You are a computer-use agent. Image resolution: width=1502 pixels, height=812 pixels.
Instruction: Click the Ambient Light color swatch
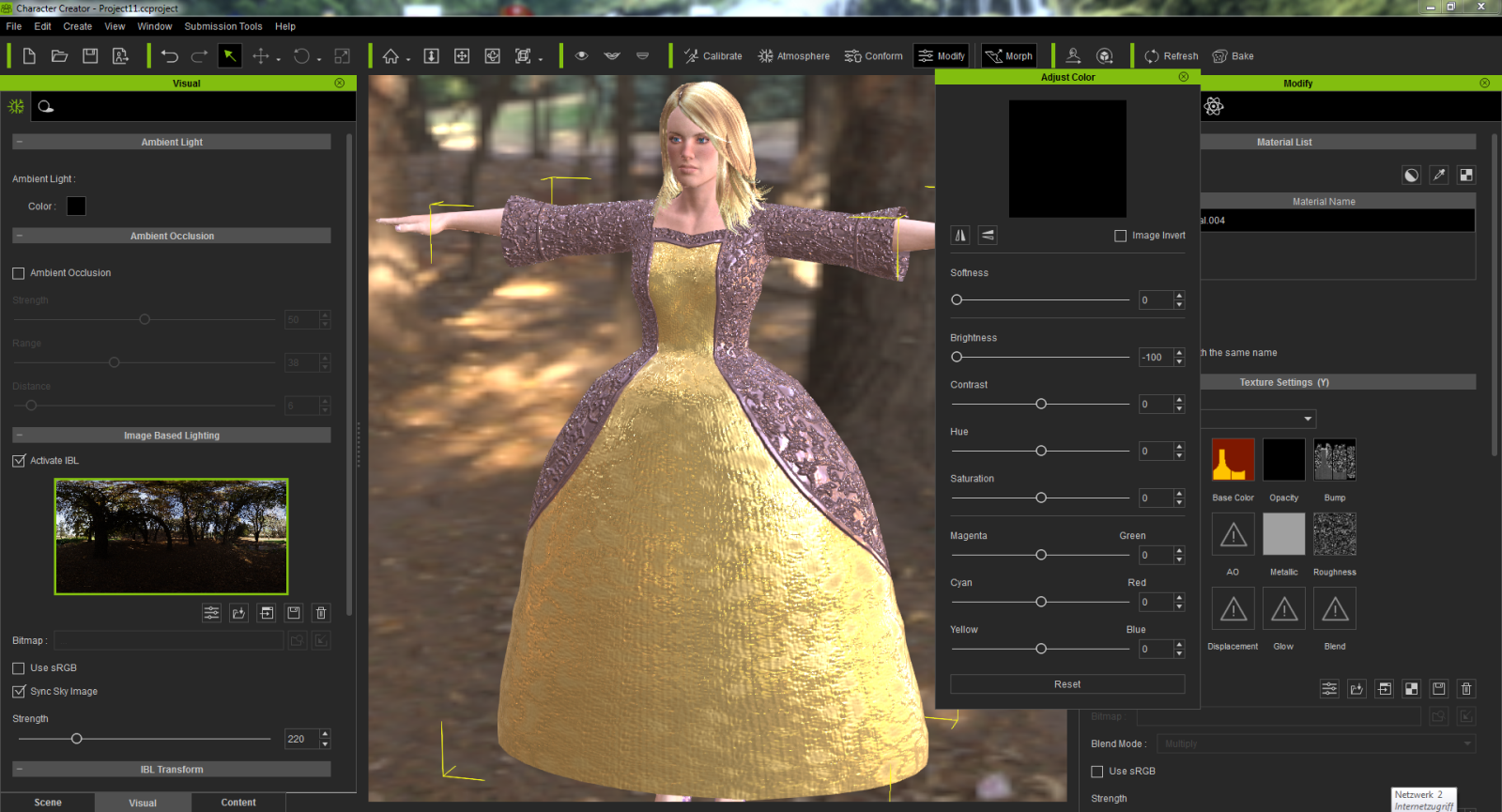point(76,206)
